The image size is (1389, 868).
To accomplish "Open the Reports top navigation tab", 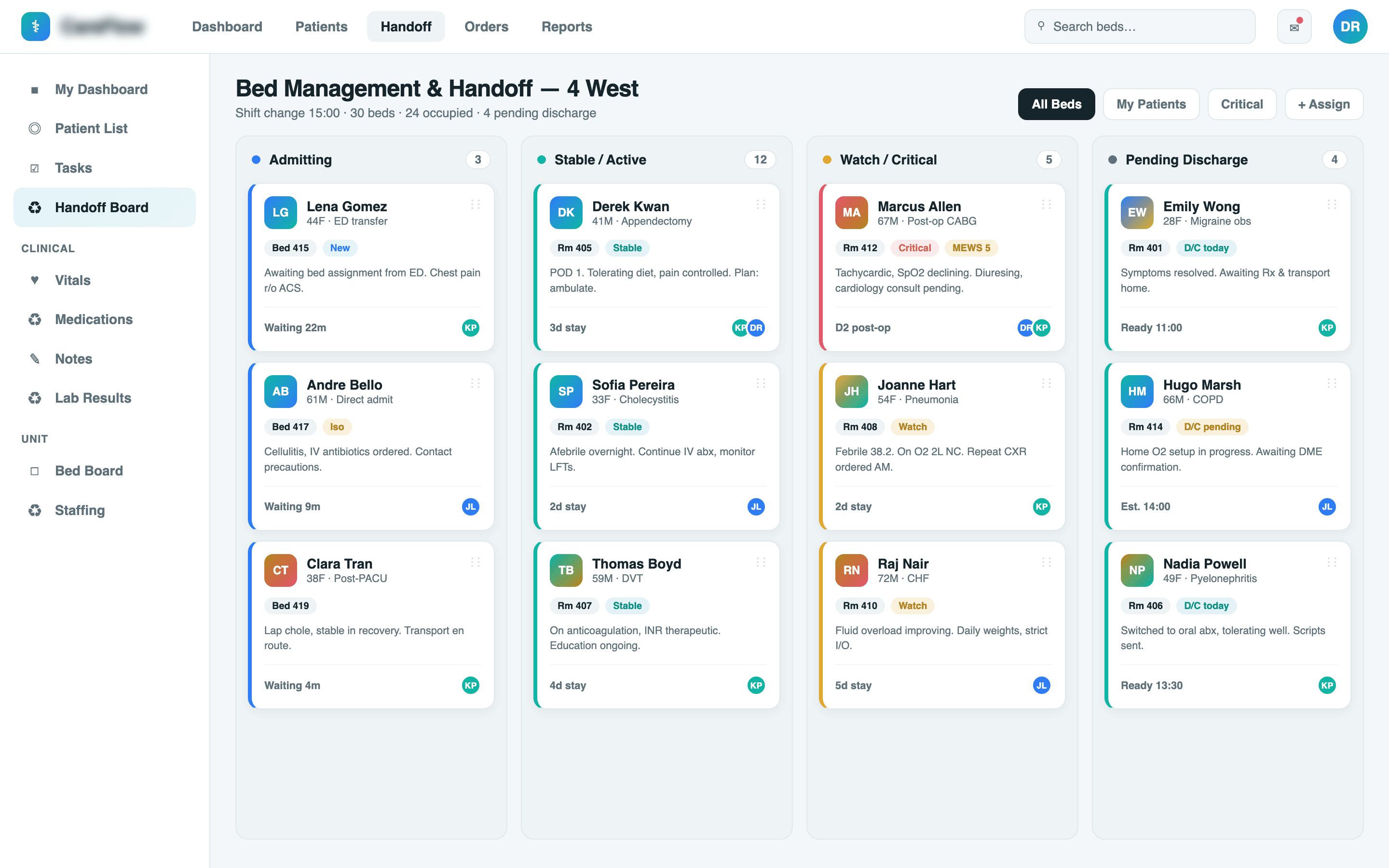I will (567, 27).
